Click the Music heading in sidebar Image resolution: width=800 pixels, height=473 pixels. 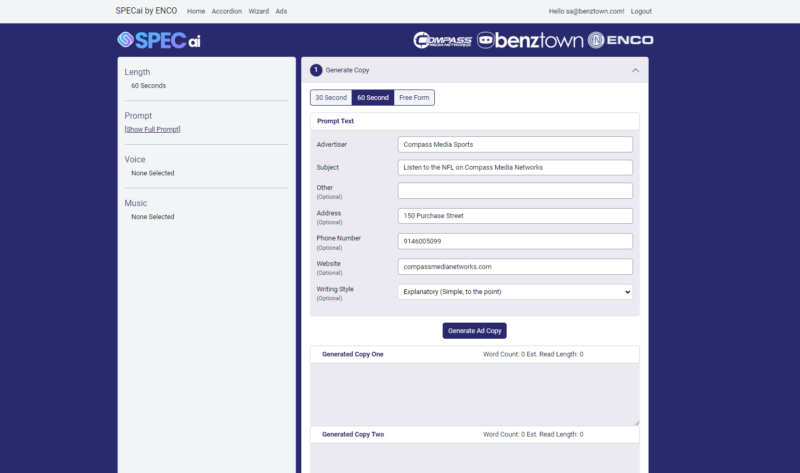click(136, 203)
